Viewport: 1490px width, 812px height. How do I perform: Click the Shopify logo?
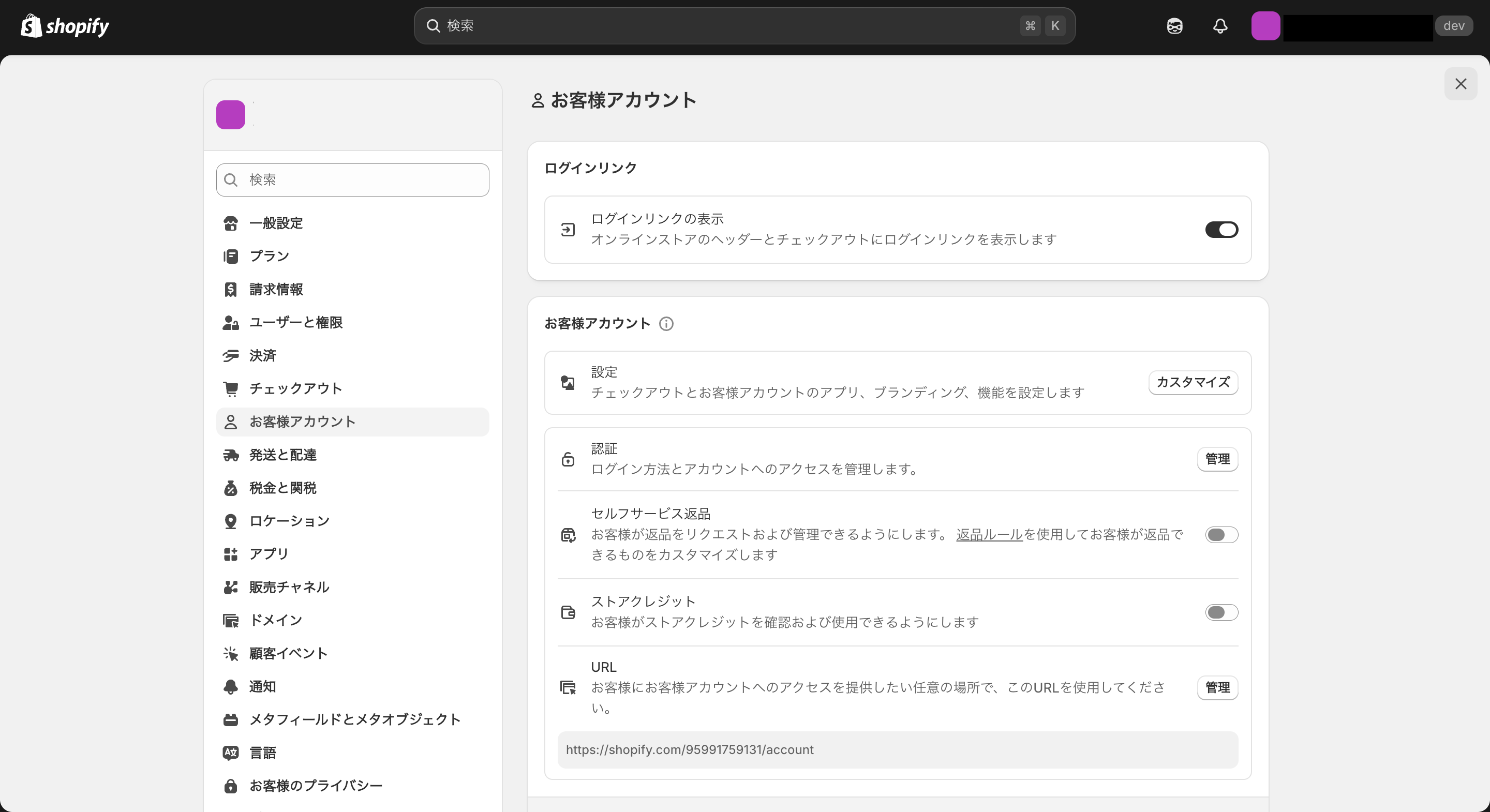click(64, 25)
